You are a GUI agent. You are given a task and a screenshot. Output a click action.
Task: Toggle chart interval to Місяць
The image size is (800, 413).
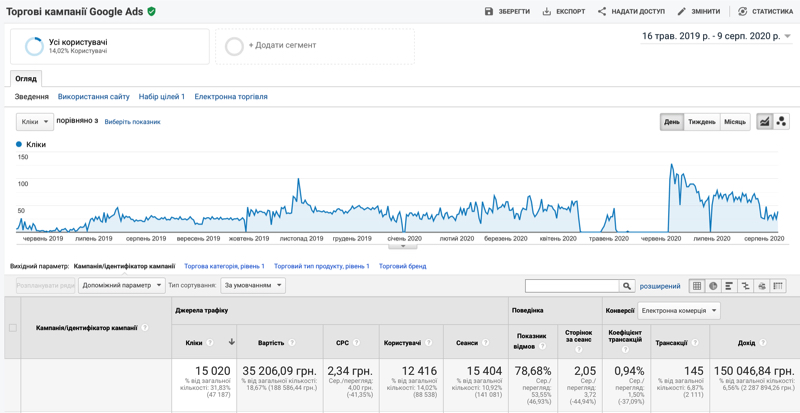pos(734,122)
